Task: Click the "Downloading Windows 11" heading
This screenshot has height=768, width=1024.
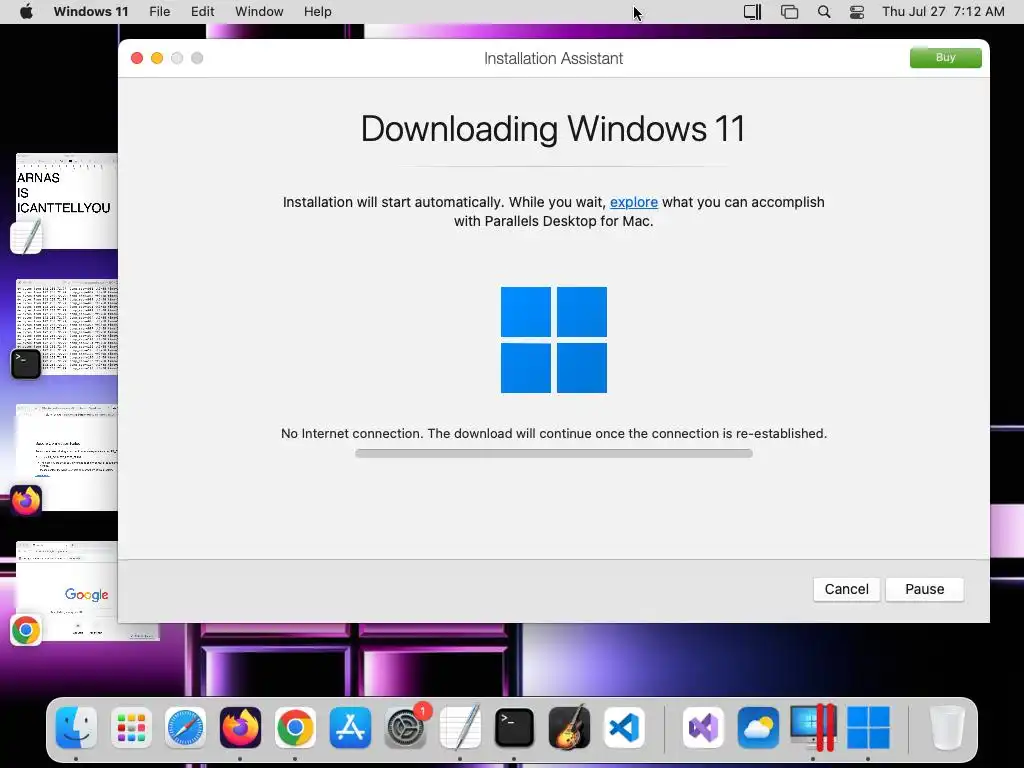Action: tap(553, 129)
